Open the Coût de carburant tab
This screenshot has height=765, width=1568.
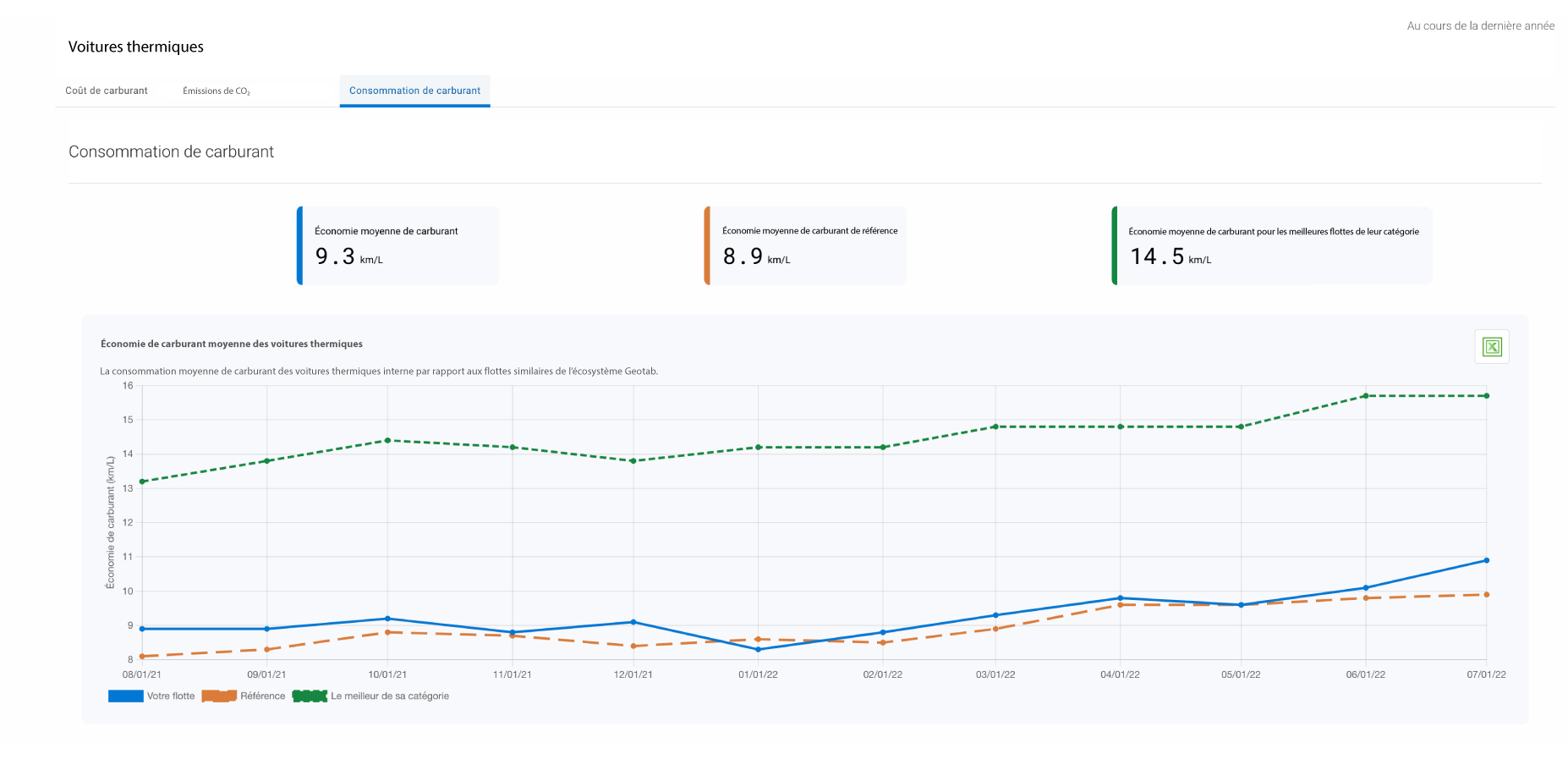107,91
